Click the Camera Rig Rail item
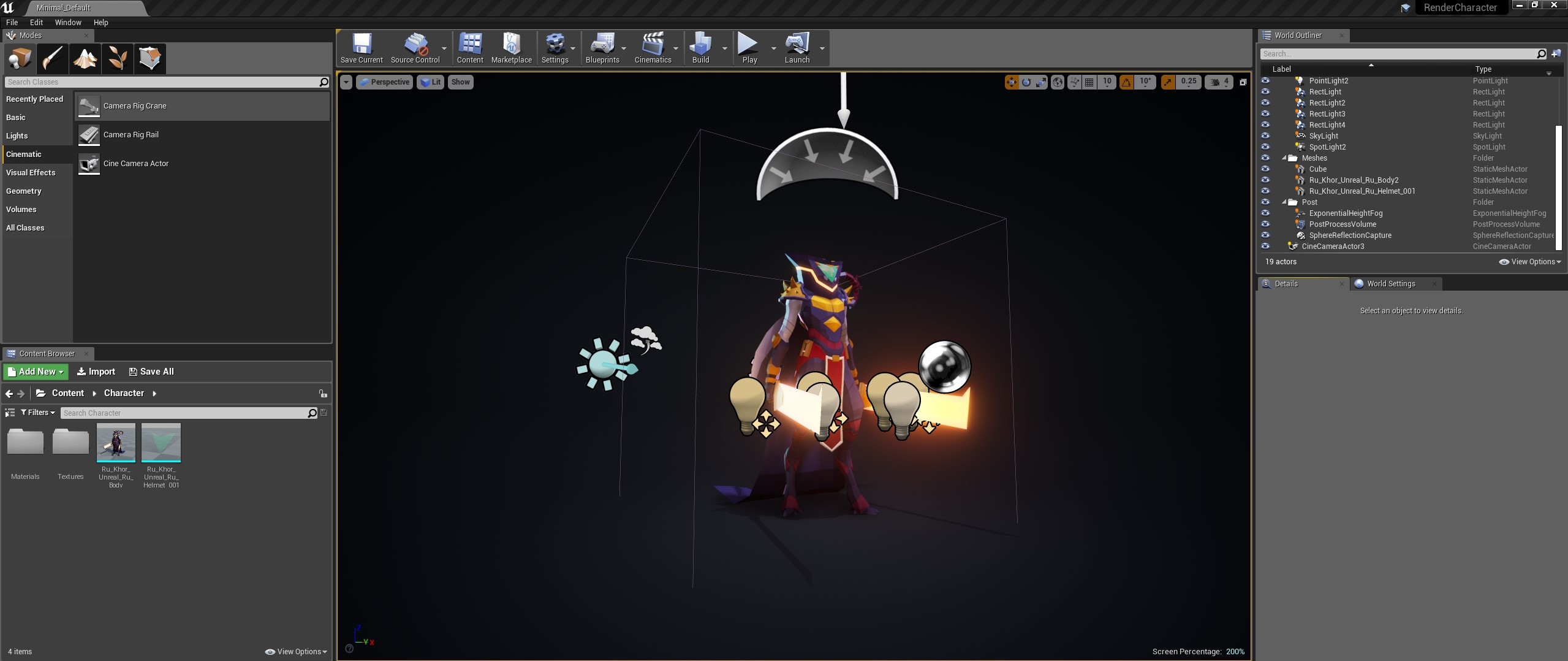 click(202, 135)
